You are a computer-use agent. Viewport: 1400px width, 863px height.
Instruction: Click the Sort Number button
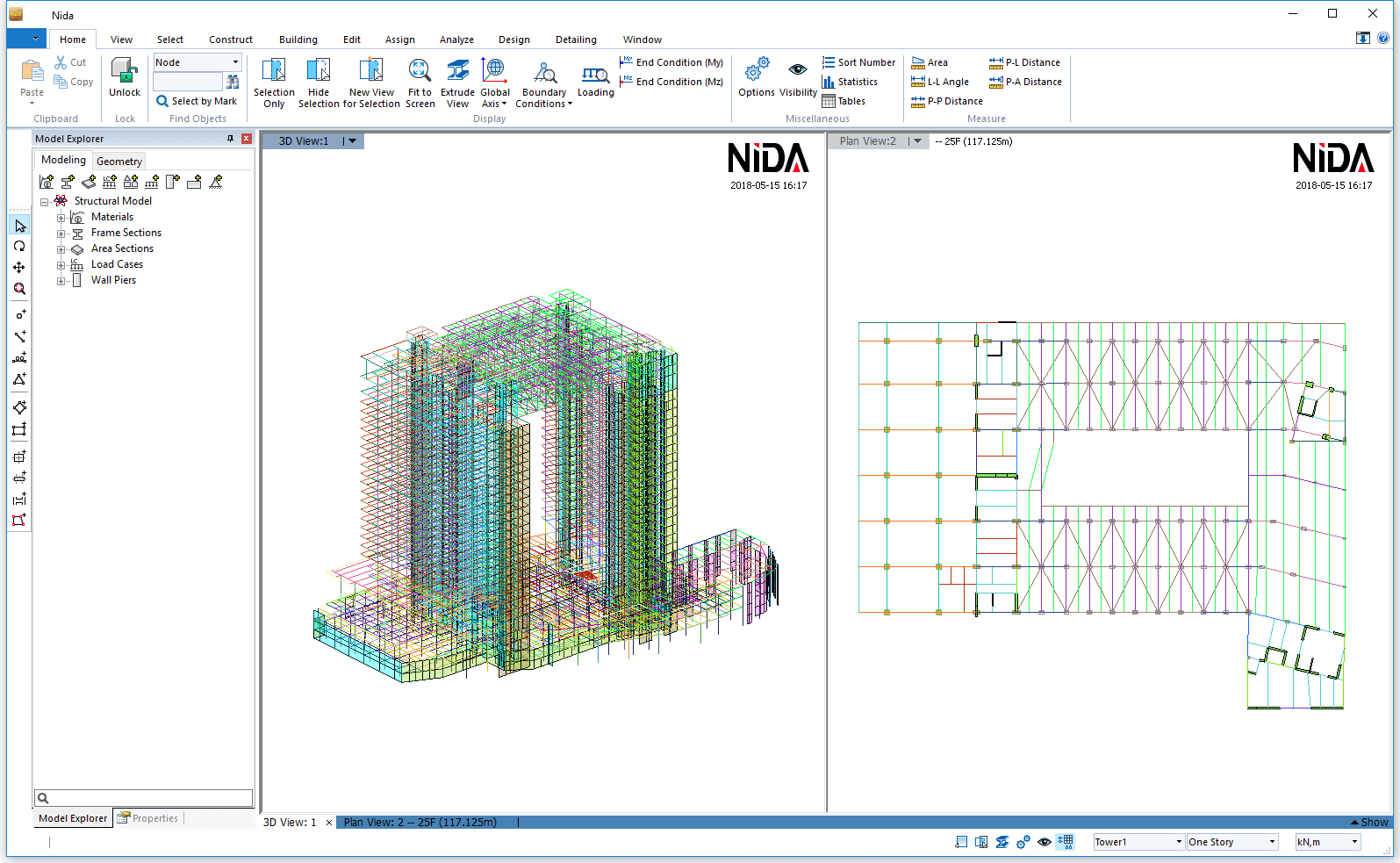[x=859, y=62]
